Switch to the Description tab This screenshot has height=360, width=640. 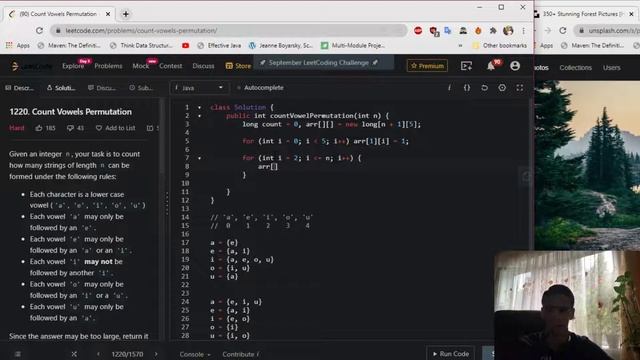19,88
